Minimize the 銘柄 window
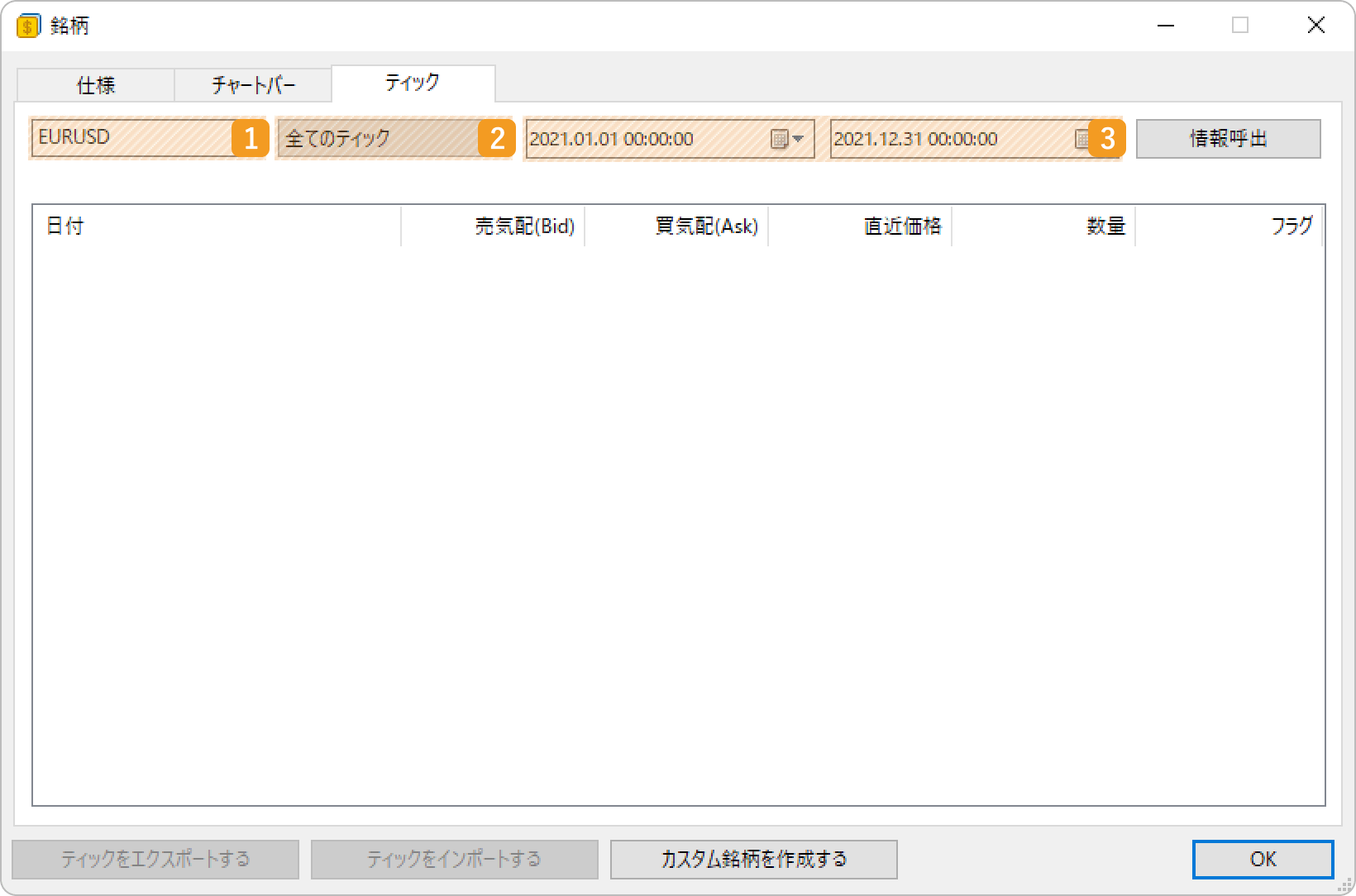1356x896 pixels. [x=1166, y=26]
